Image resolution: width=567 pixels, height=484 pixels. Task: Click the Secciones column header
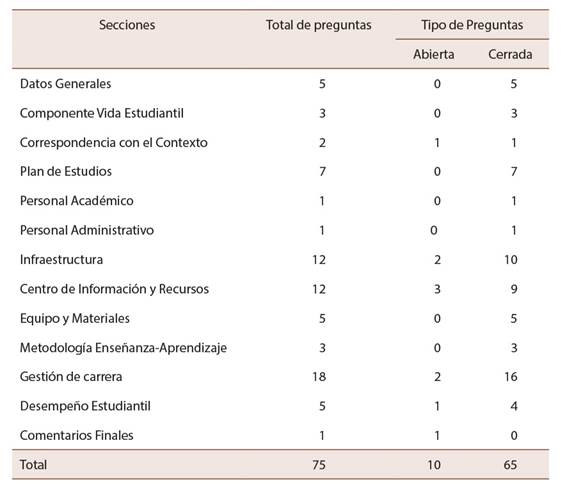[127, 25]
